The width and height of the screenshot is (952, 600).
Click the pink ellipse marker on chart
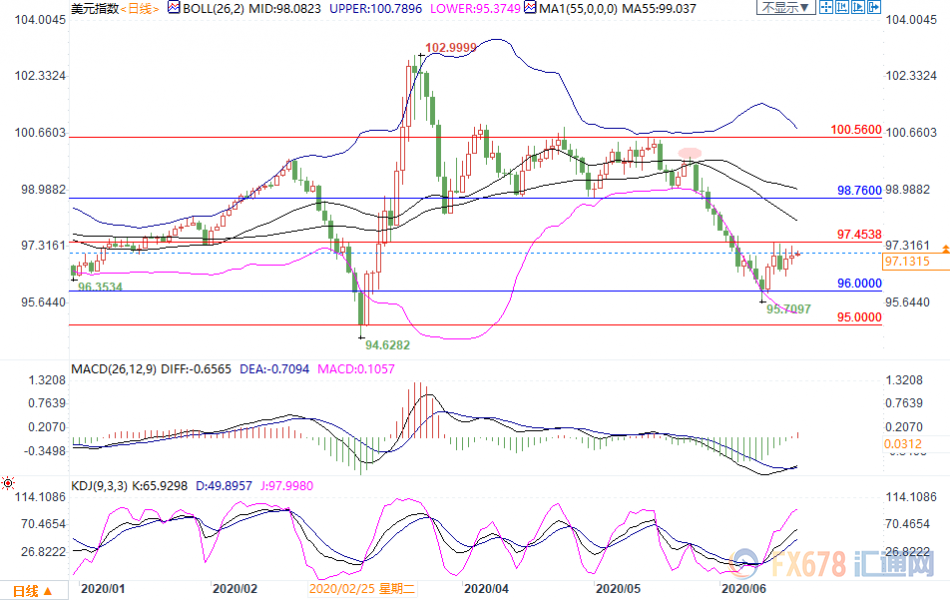(690, 153)
